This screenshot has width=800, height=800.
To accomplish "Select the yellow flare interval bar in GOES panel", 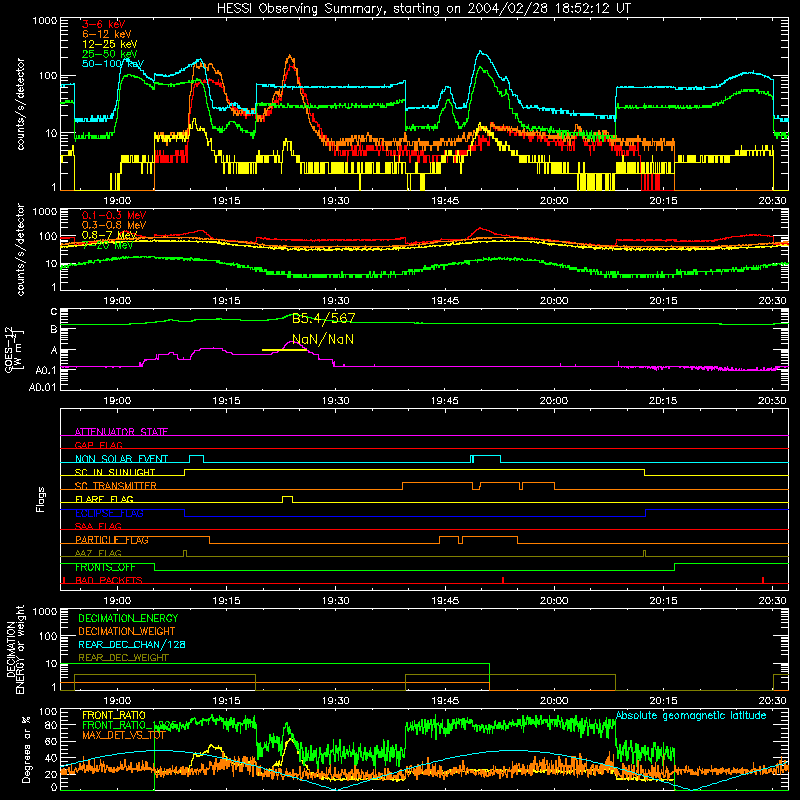I will click(x=284, y=350).
